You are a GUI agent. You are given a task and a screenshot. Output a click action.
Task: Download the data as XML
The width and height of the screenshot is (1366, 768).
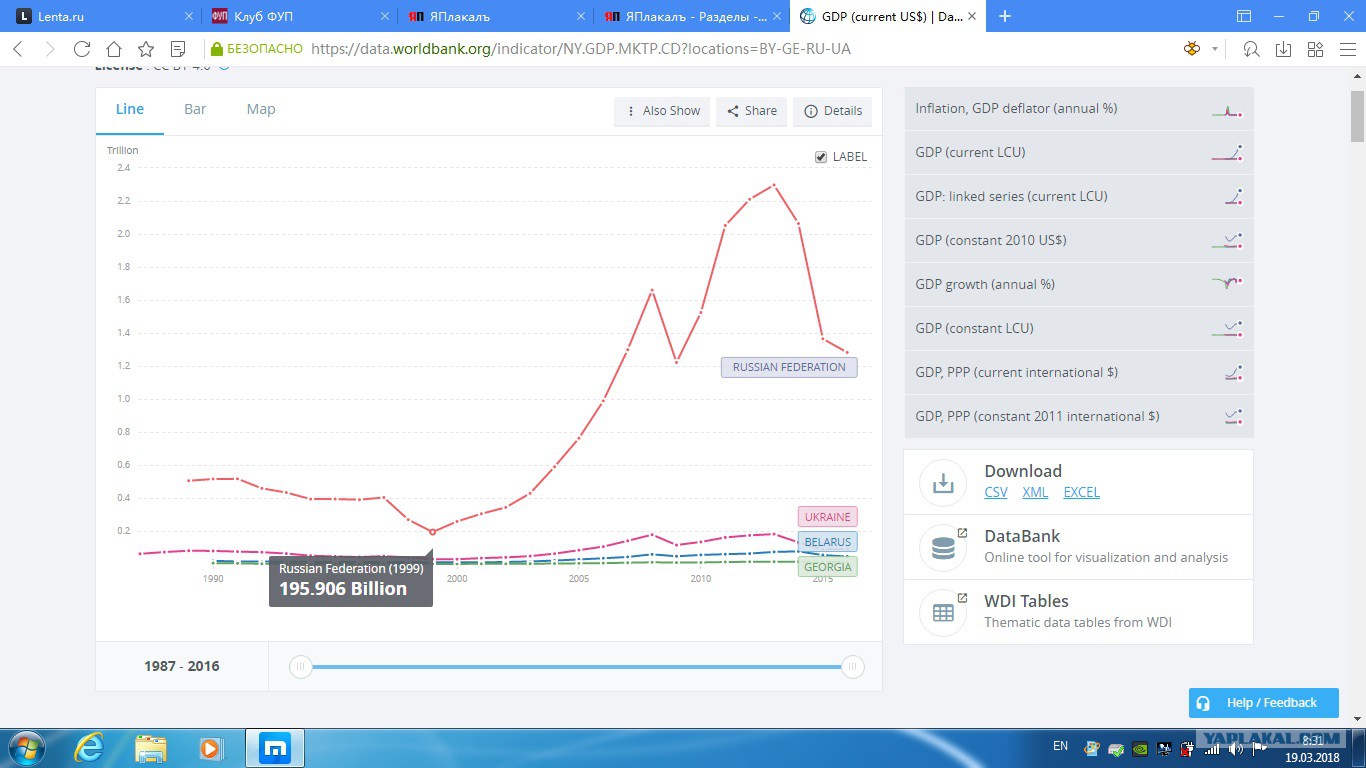tap(1035, 492)
